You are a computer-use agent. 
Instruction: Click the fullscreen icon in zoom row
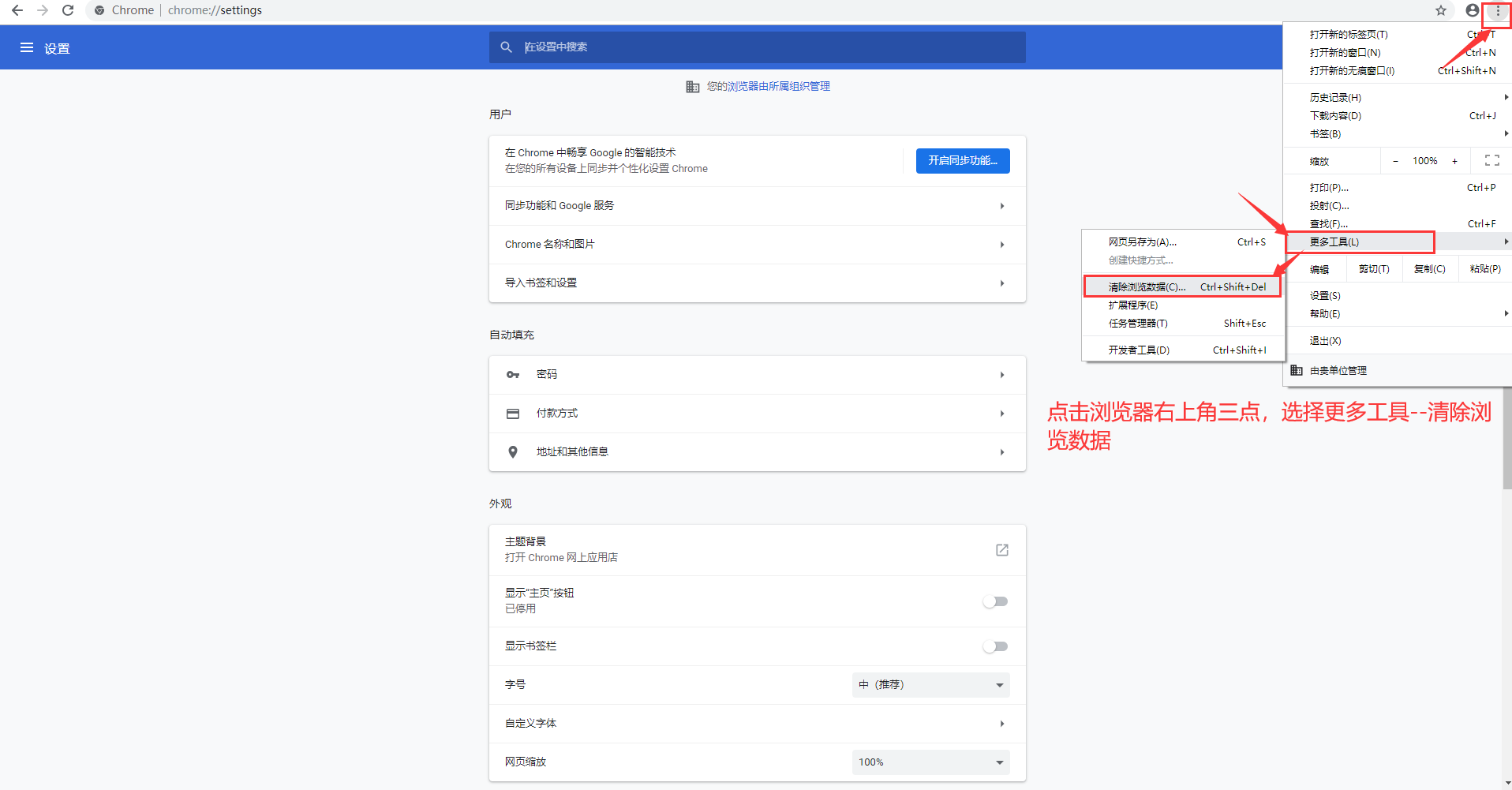1491,160
